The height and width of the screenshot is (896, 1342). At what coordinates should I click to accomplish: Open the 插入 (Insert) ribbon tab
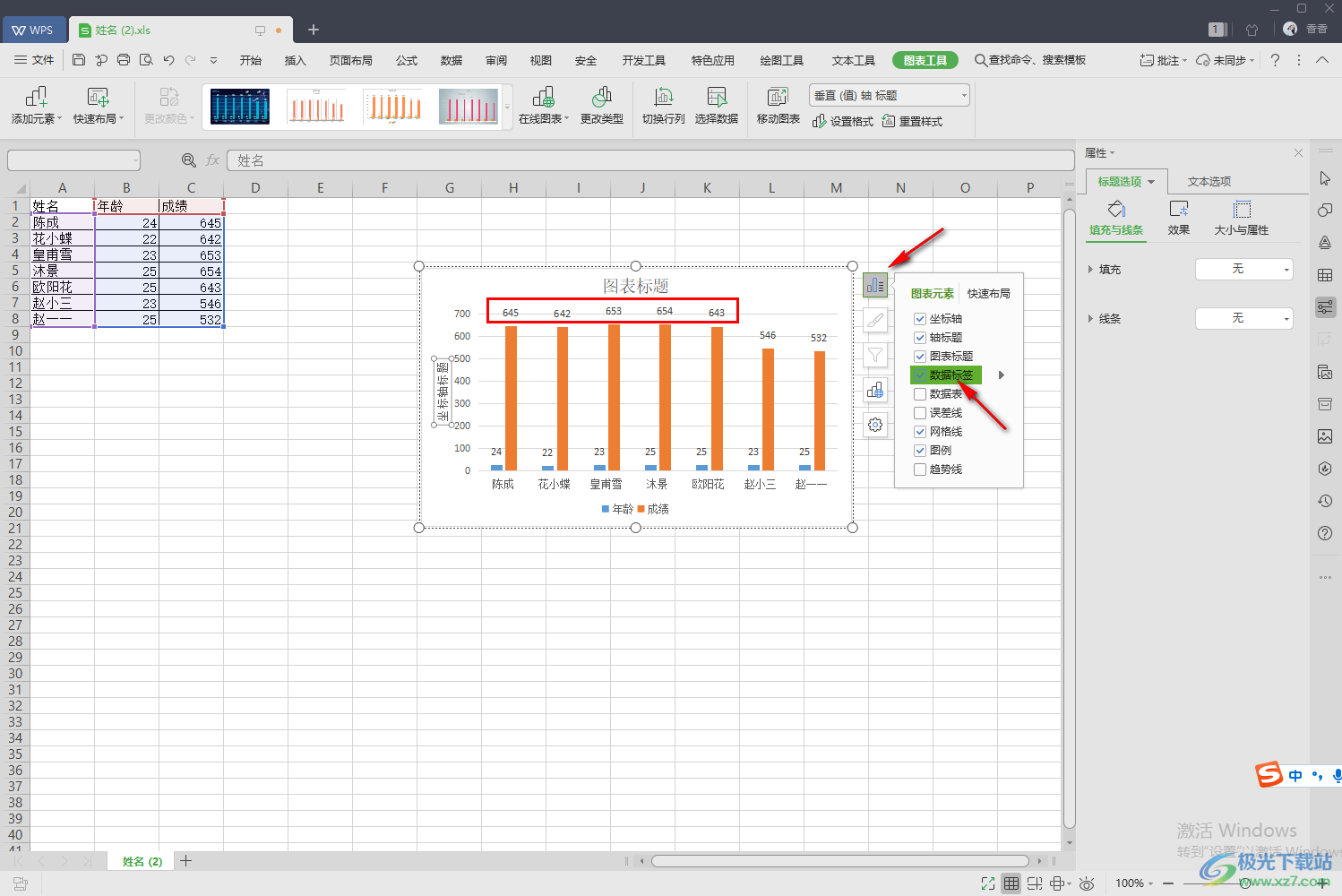295,60
